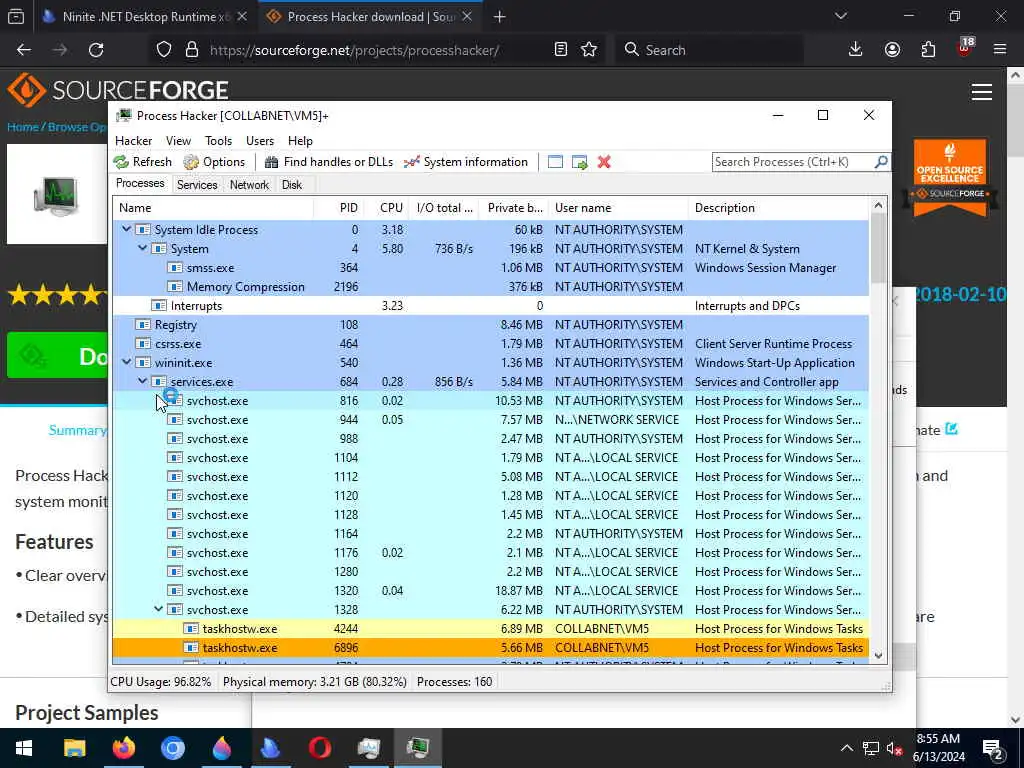Screen dimensions: 1024x768
Task: Collapse the System process node
Action: (x=142, y=248)
